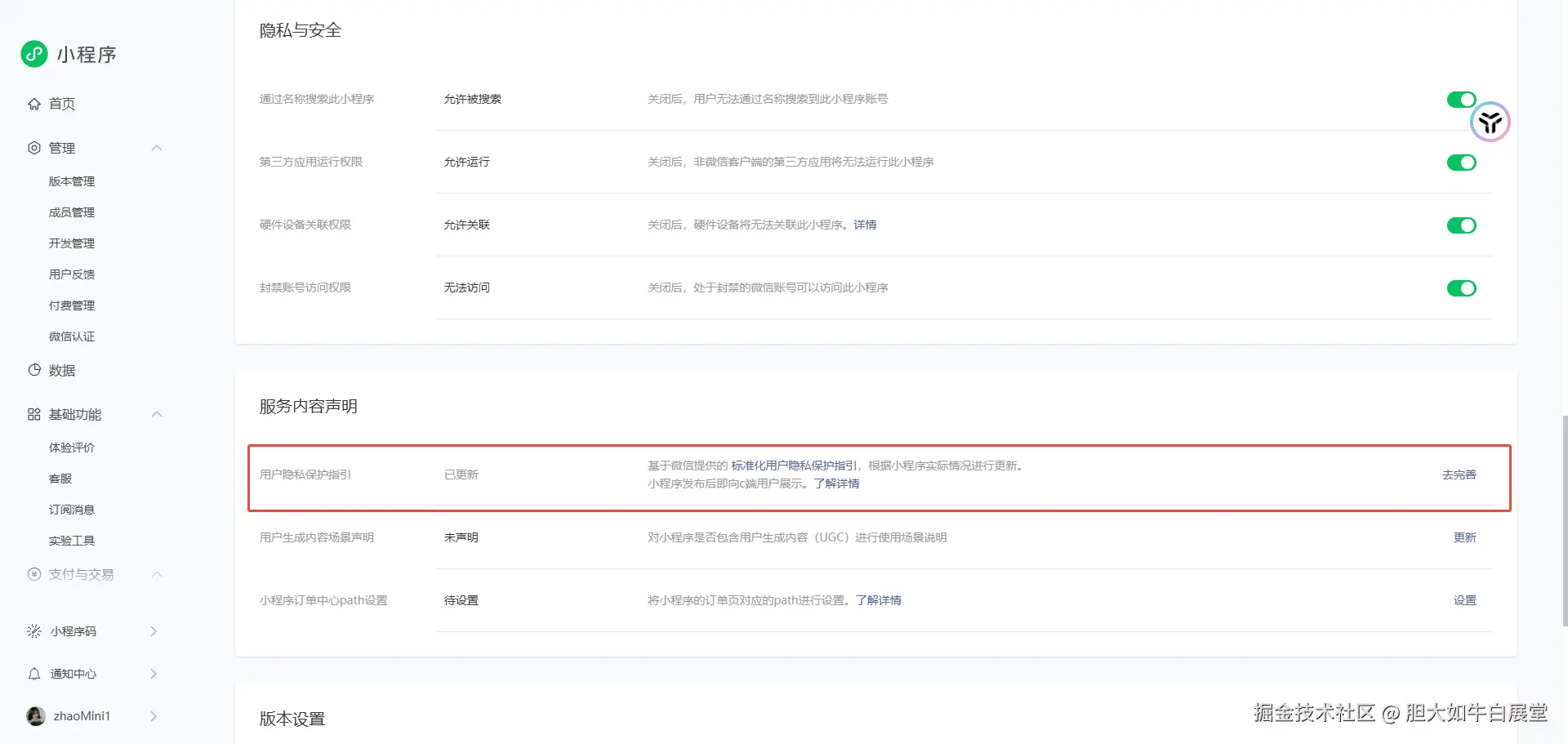Click the 允许被搜索 status text
This screenshot has height=744, width=1568.
pyautogui.click(x=473, y=99)
